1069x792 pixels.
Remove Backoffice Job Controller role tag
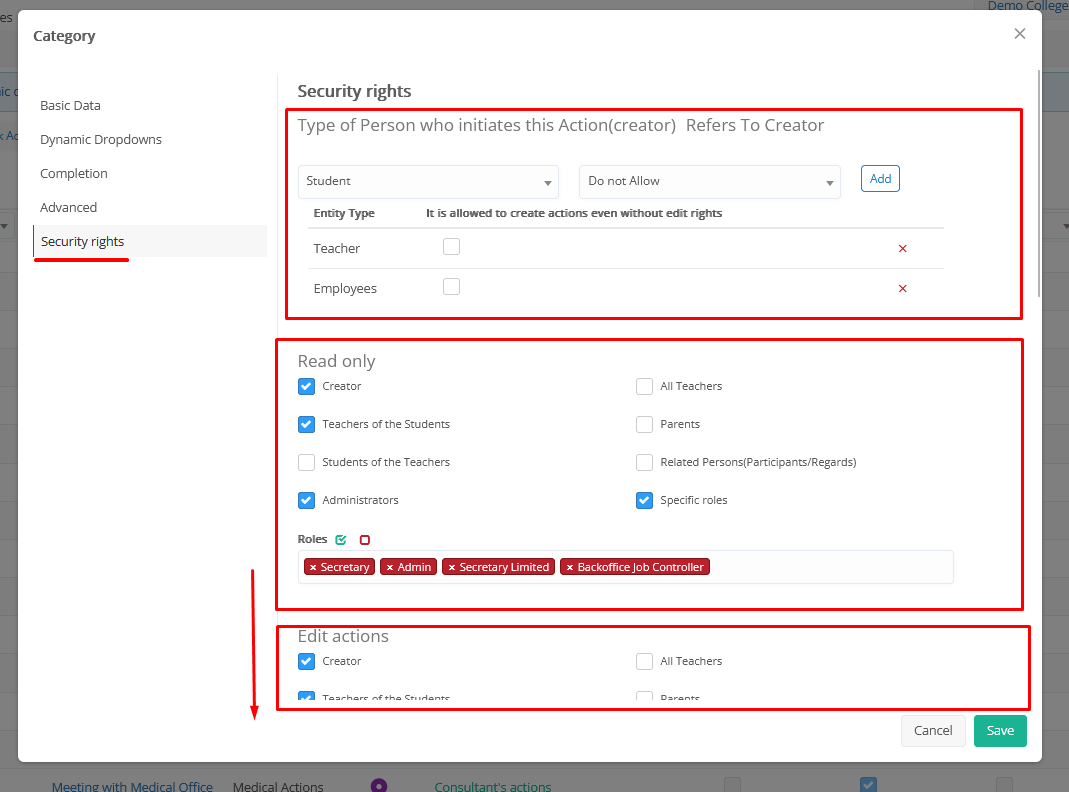570,567
